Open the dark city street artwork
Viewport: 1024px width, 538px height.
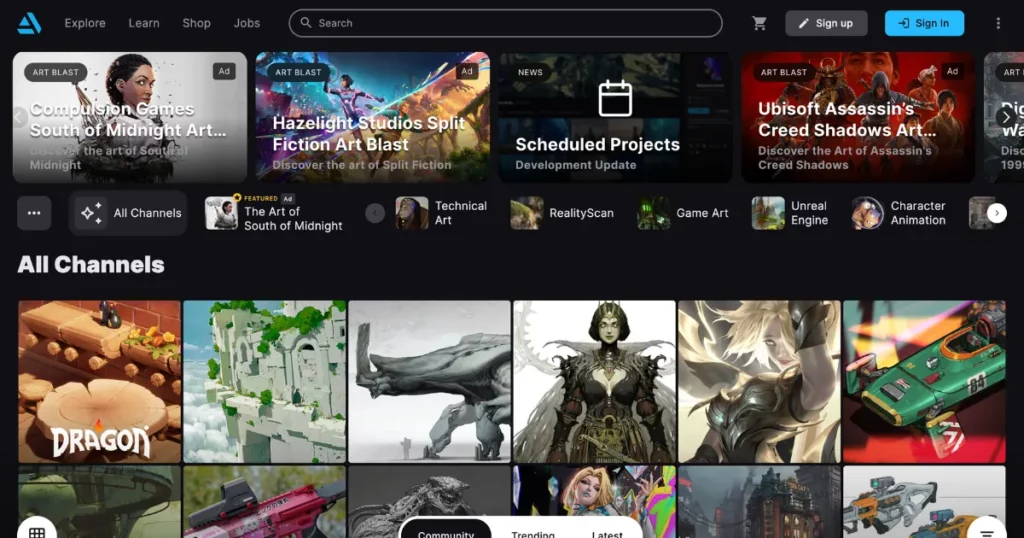(759, 501)
